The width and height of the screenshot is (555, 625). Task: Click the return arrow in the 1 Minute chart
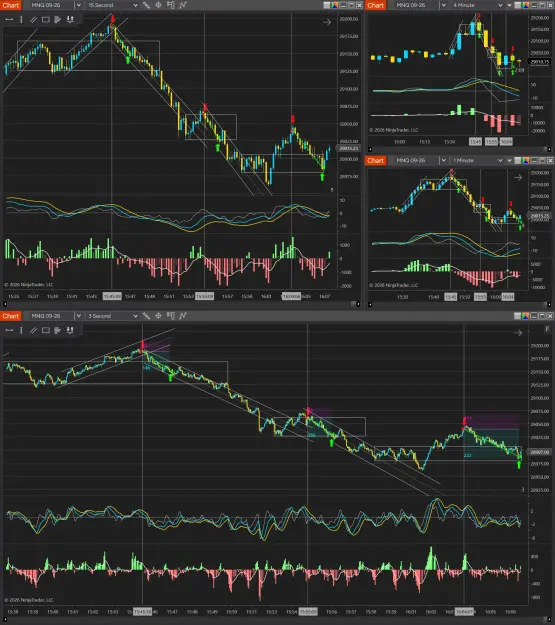tap(518, 177)
